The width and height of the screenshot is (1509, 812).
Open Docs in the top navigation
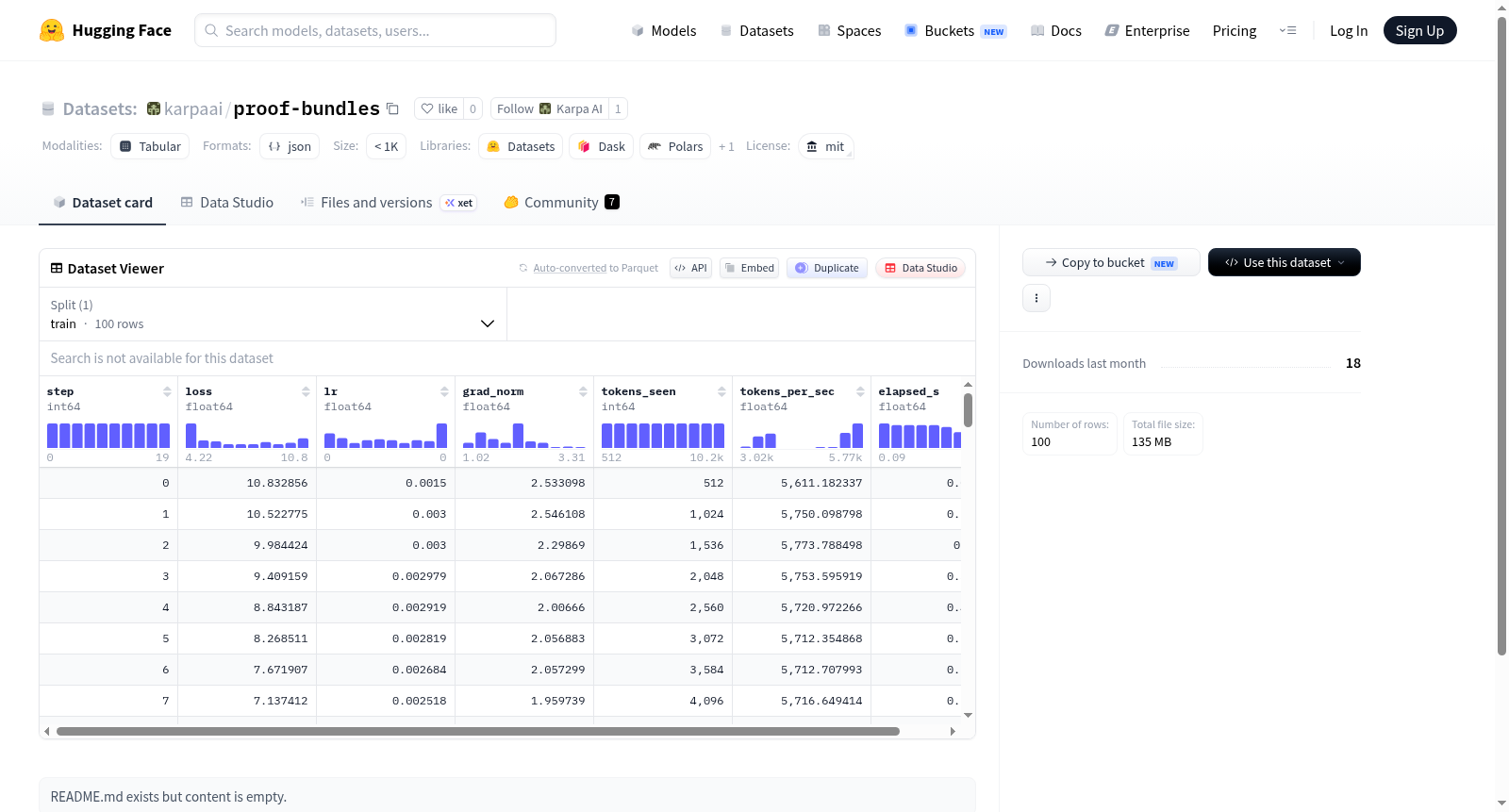pos(1056,30)
